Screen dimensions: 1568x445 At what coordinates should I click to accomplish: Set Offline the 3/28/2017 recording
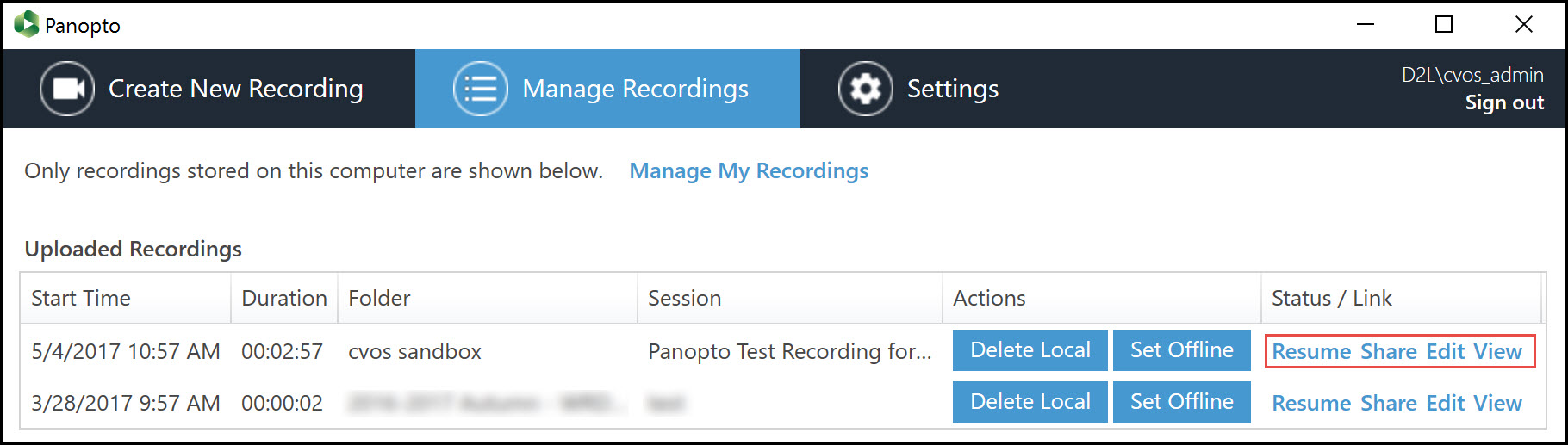click(x=1181, y=402)
